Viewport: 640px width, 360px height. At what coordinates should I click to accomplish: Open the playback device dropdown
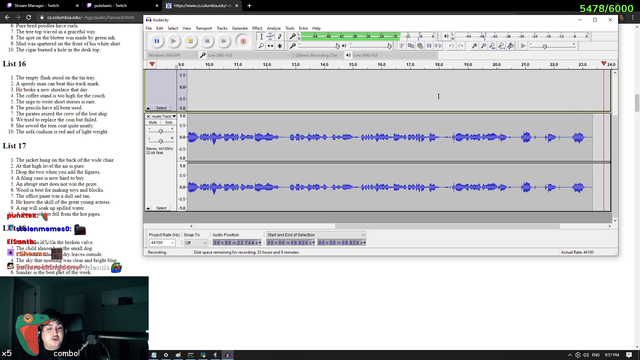pos(394,55)
